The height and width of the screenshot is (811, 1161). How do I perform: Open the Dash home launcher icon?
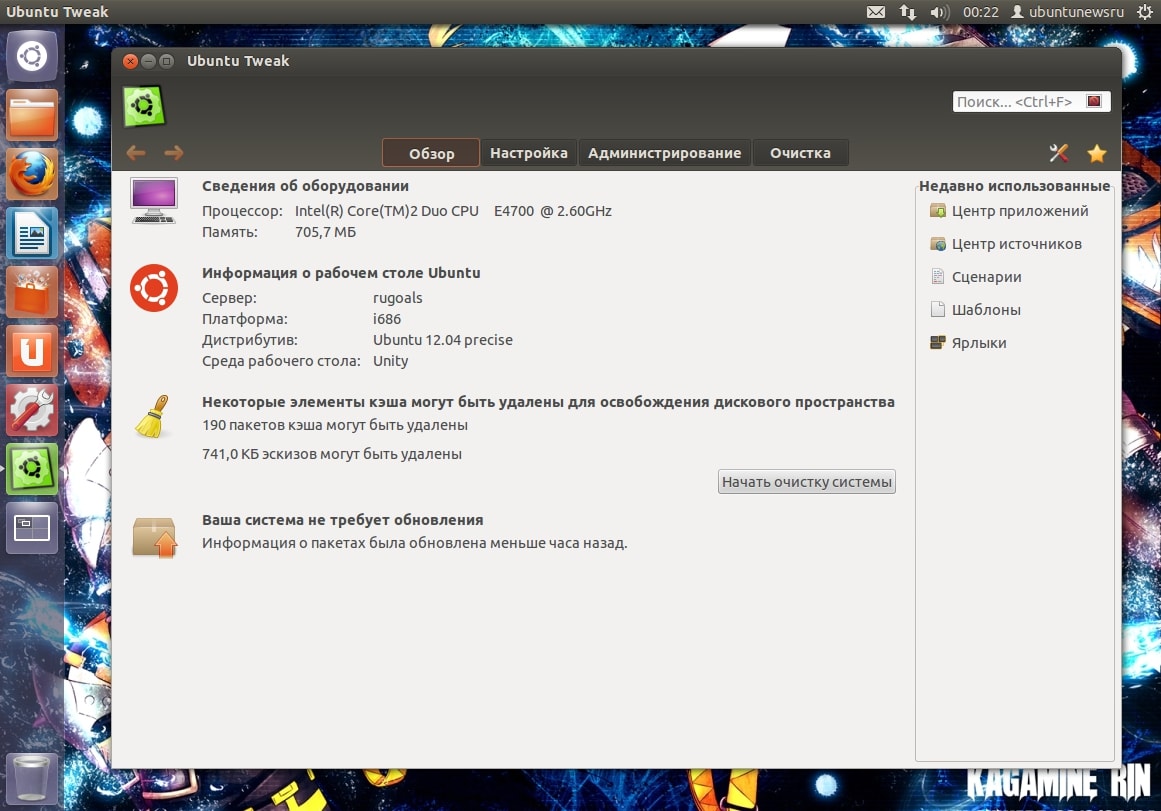click(x=32, y=56)
